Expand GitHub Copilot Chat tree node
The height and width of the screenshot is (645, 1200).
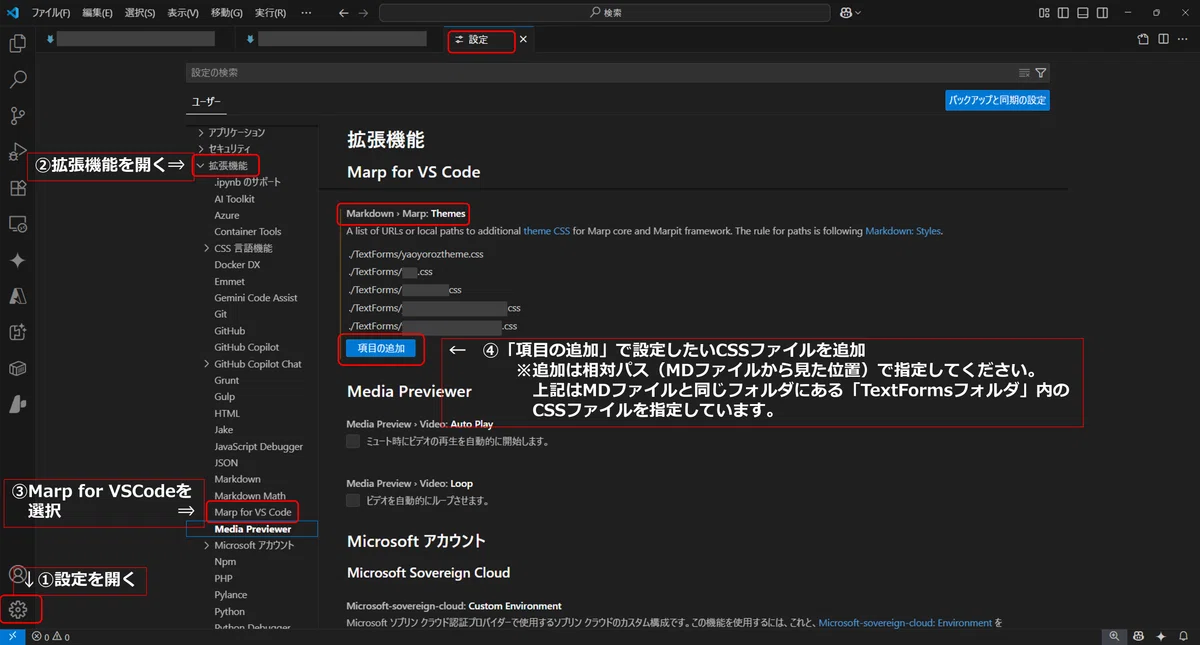(207, 364)
